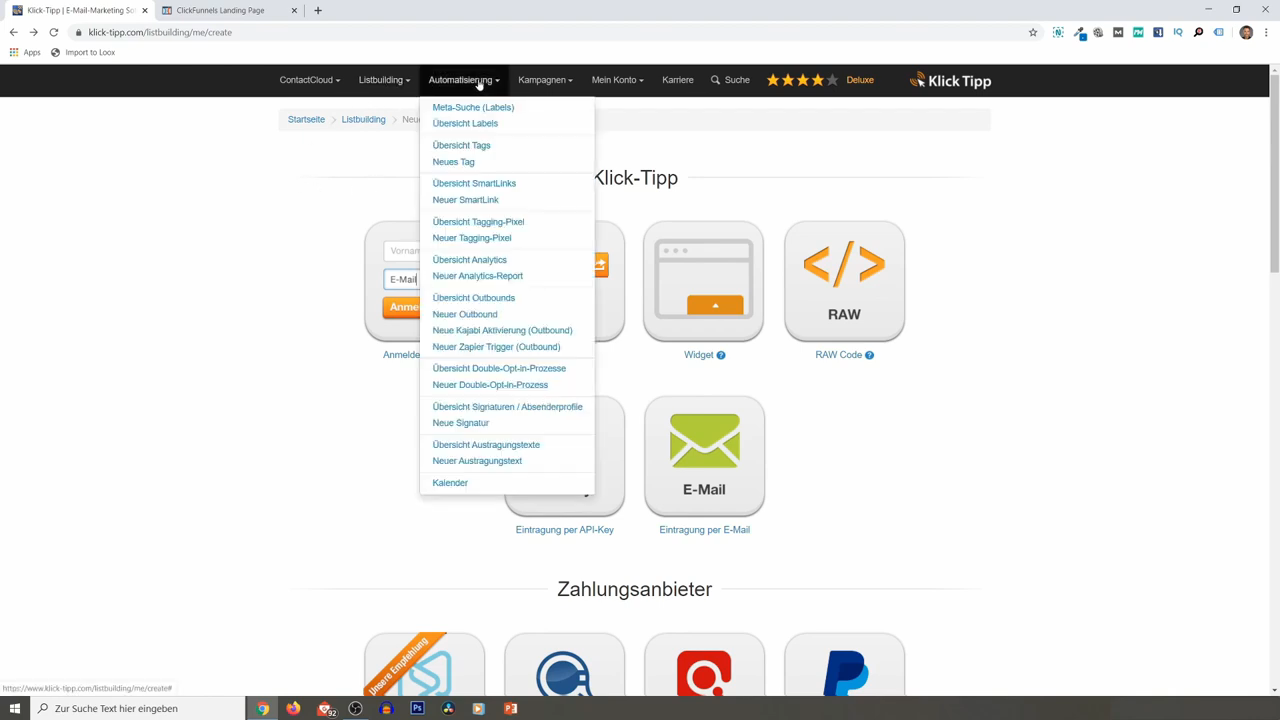The height and width of the screenshot is (720, 1280).
Task: Expand Listbuilding dropdown in navbar
Action: pyautogui.click(x=384, y=80)
